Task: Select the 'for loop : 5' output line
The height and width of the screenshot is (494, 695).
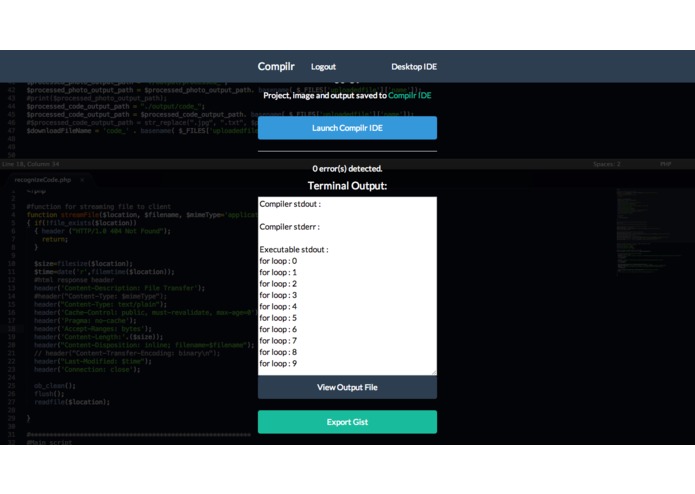Action: coord(278,318)
